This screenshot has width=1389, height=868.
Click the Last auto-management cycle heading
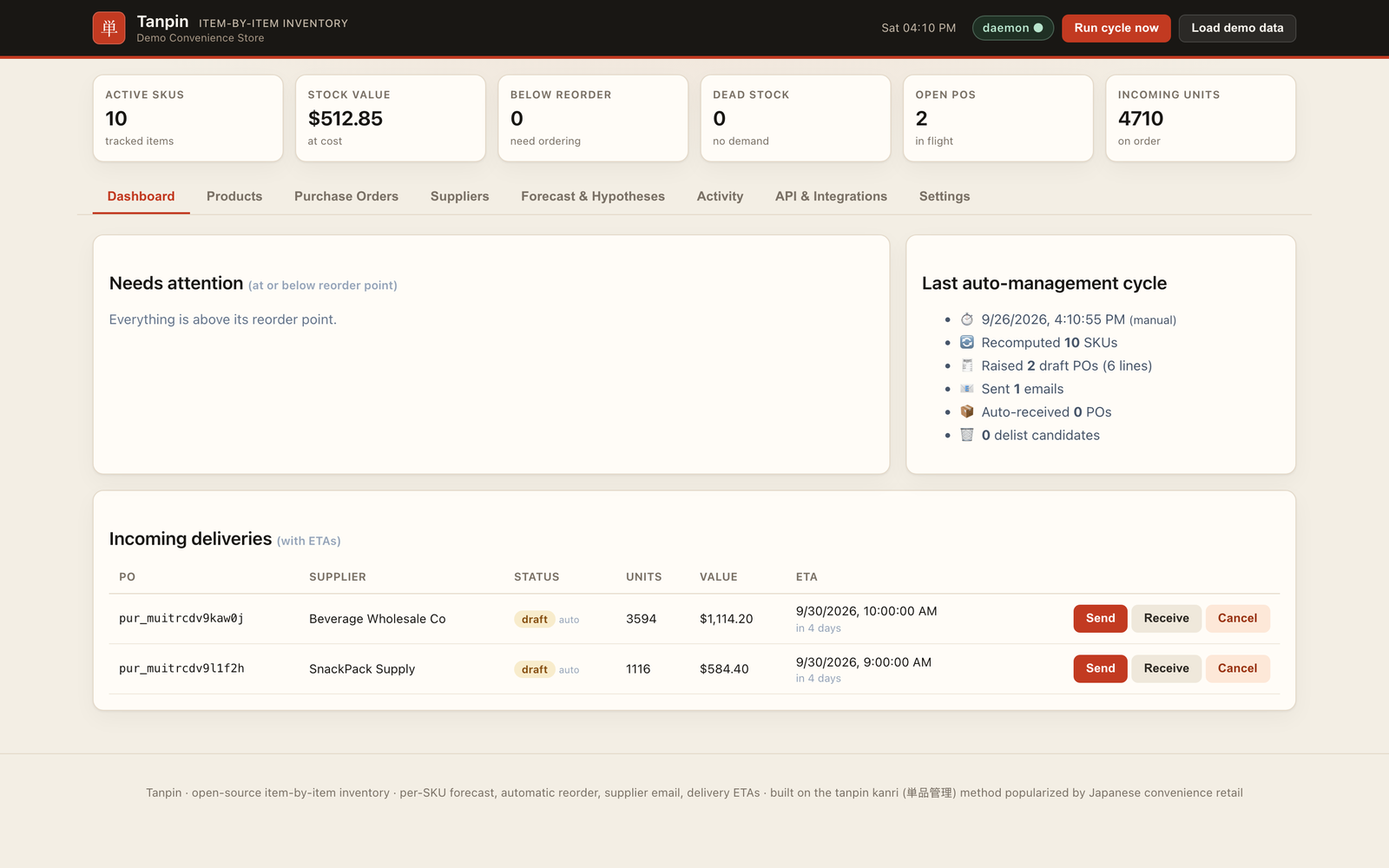click(x=1044, y=283)
